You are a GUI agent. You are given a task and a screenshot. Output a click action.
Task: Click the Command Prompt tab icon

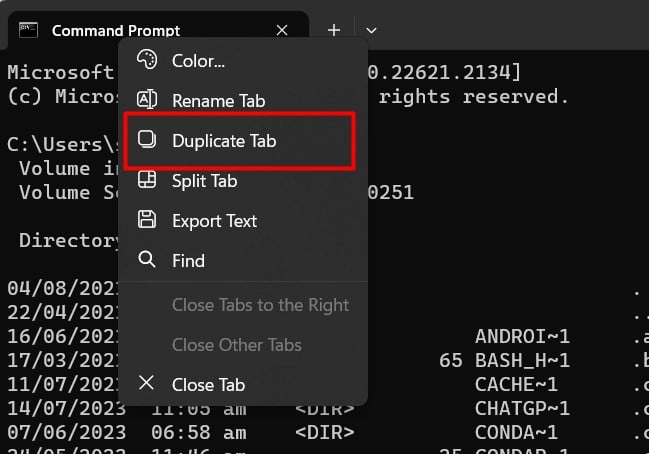30,30
